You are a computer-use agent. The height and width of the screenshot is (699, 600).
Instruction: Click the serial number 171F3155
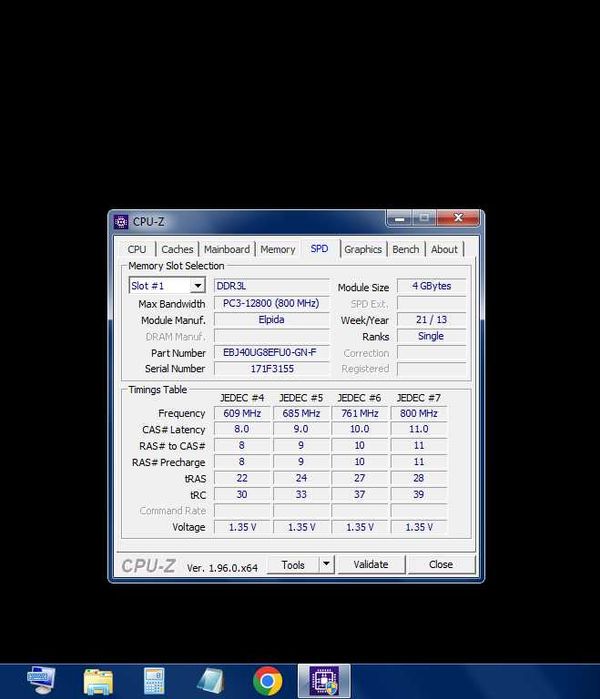pyautogui.click(x=271, y=369)
